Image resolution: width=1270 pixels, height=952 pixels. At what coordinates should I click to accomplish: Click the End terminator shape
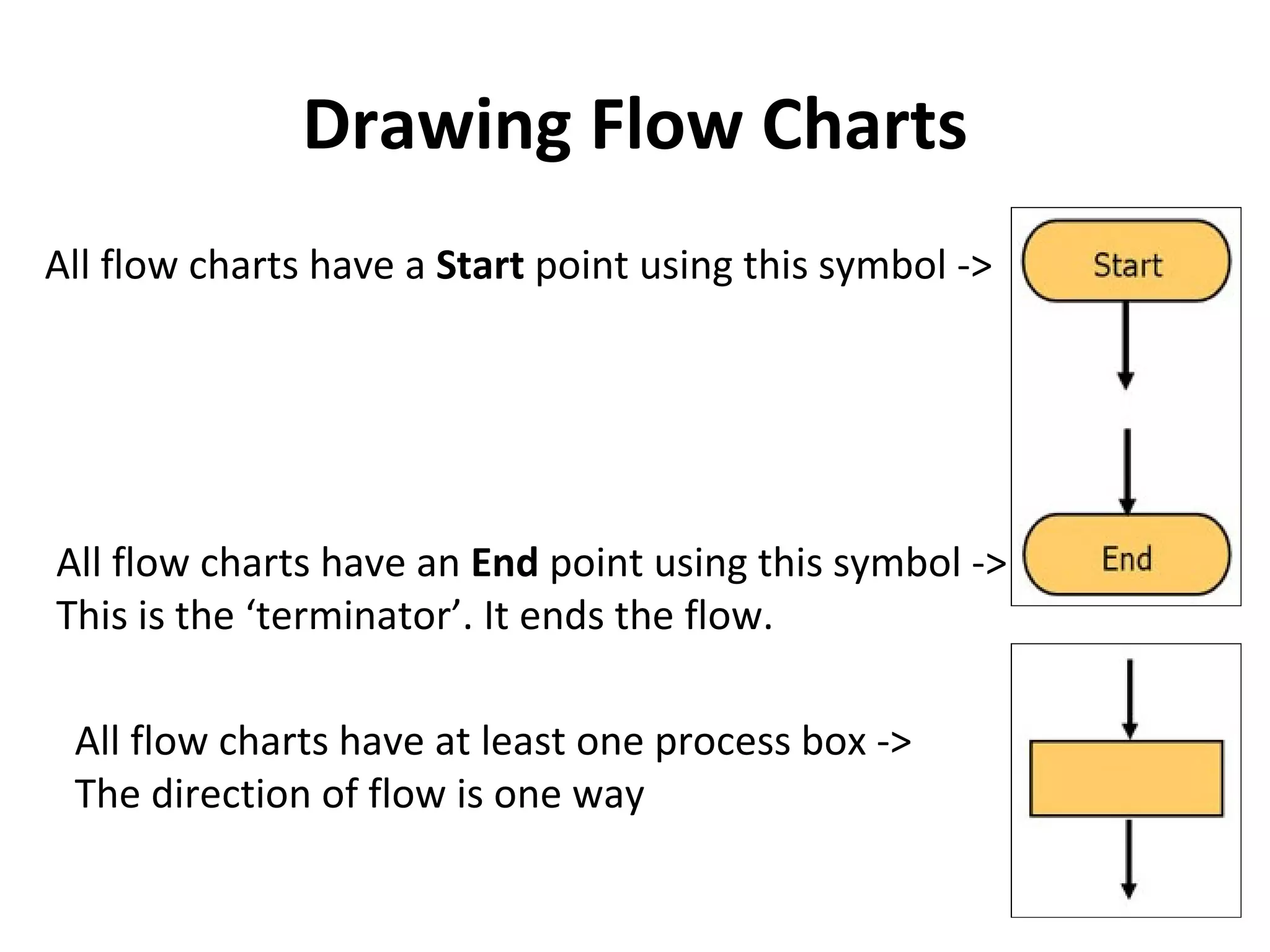point(1126,555)
